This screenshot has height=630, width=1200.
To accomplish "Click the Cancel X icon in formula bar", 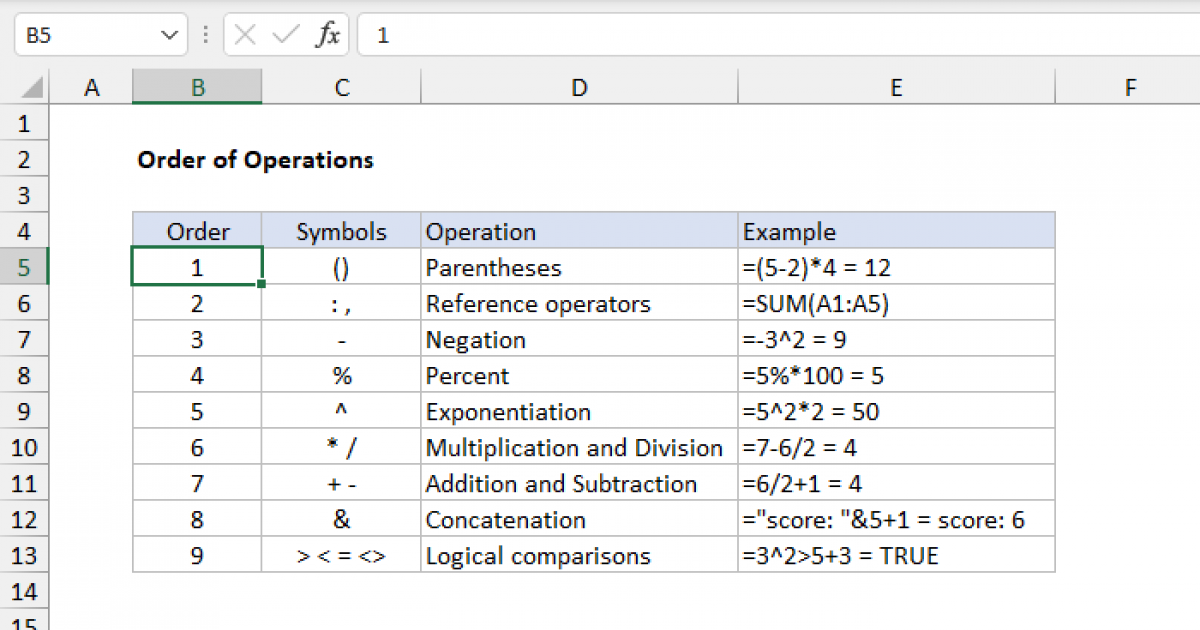I will tap(245, 36).
